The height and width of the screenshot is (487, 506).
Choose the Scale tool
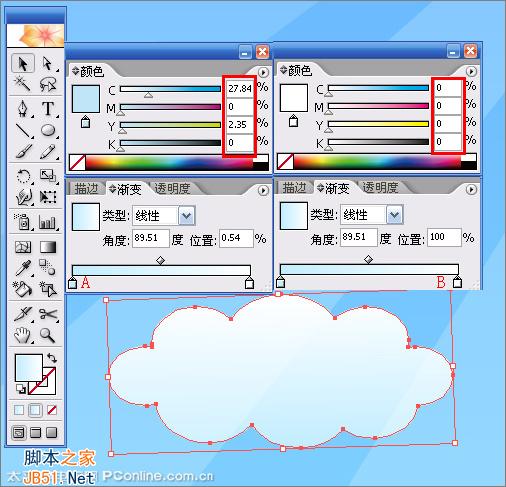click(x=48, y=176)
